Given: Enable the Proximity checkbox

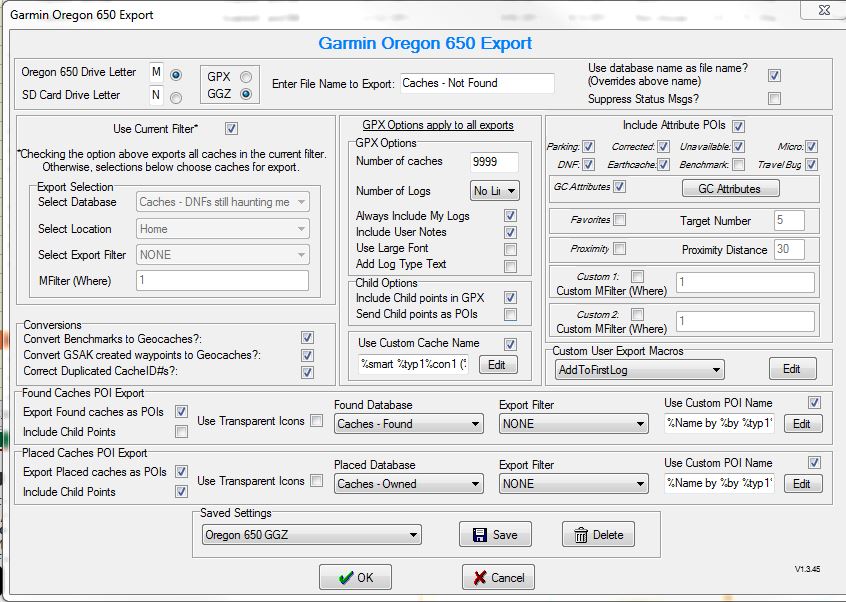Looking at the screenshot, I should tap(619, 249).
